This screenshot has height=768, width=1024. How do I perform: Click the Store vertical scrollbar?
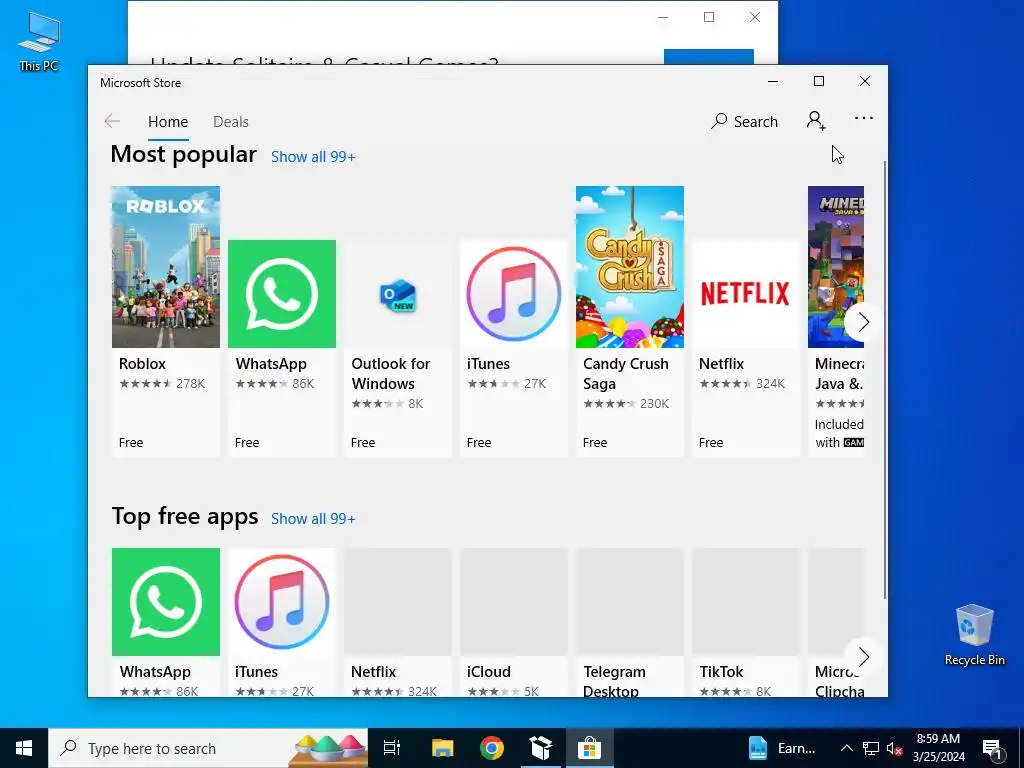[885, 379]
